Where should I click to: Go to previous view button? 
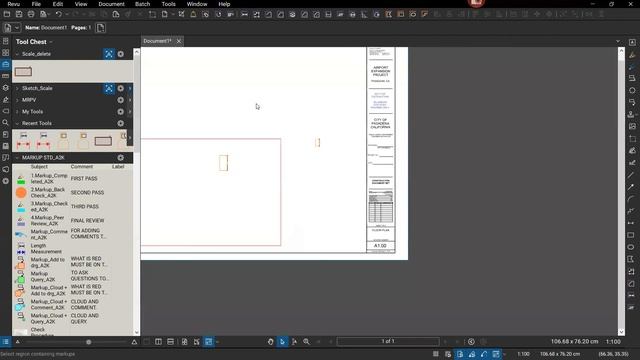coord(471,342)
